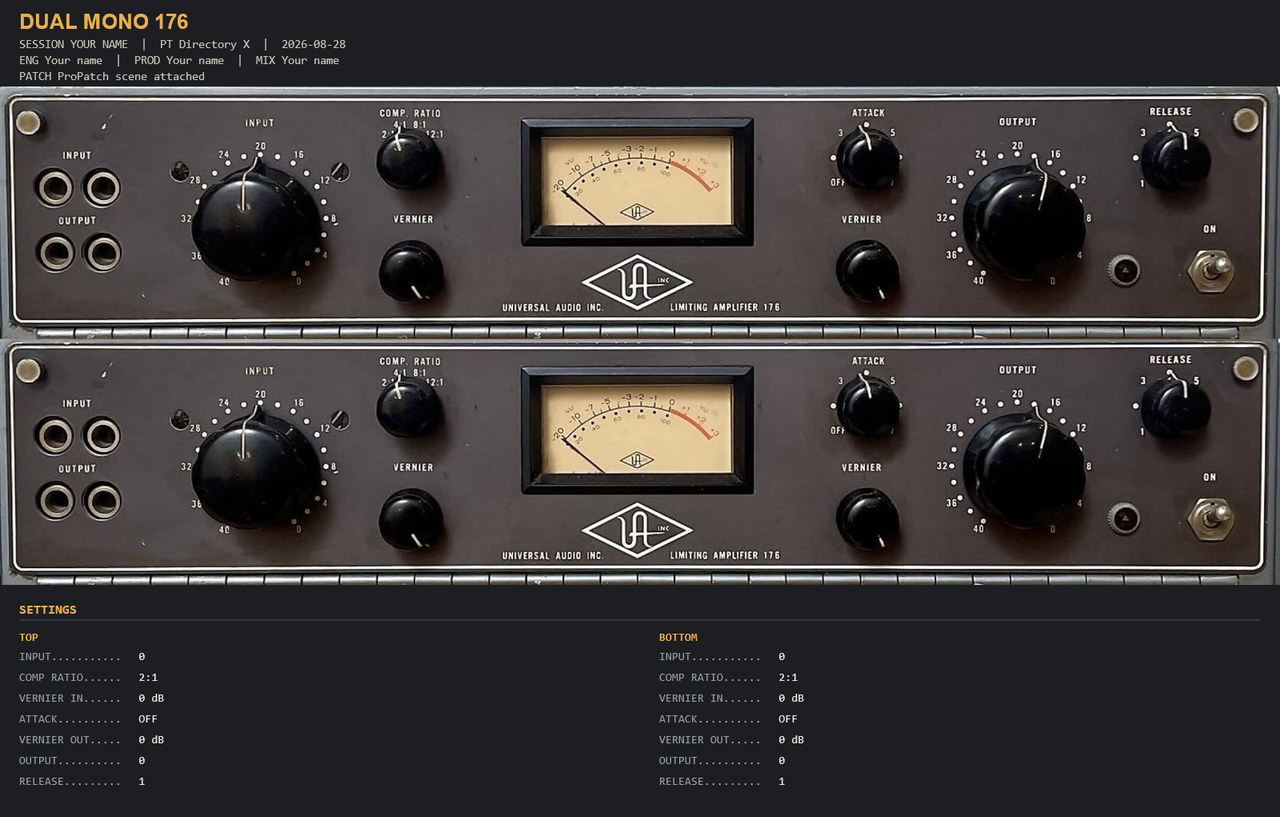Screen dimensions: 1280x817
Task: Click the pilot lamp on the top unit
Action: point(1124,270)
